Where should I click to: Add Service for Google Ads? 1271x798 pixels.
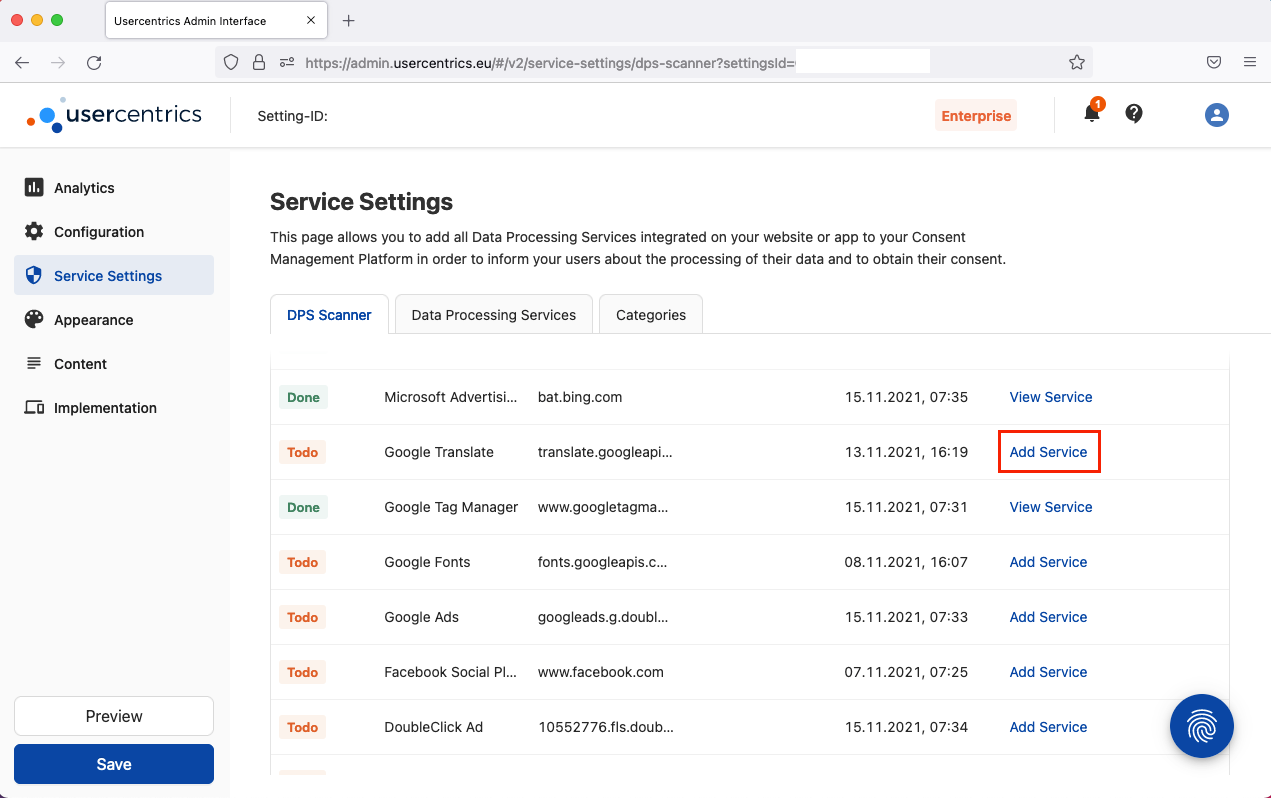coord(1048,617)
